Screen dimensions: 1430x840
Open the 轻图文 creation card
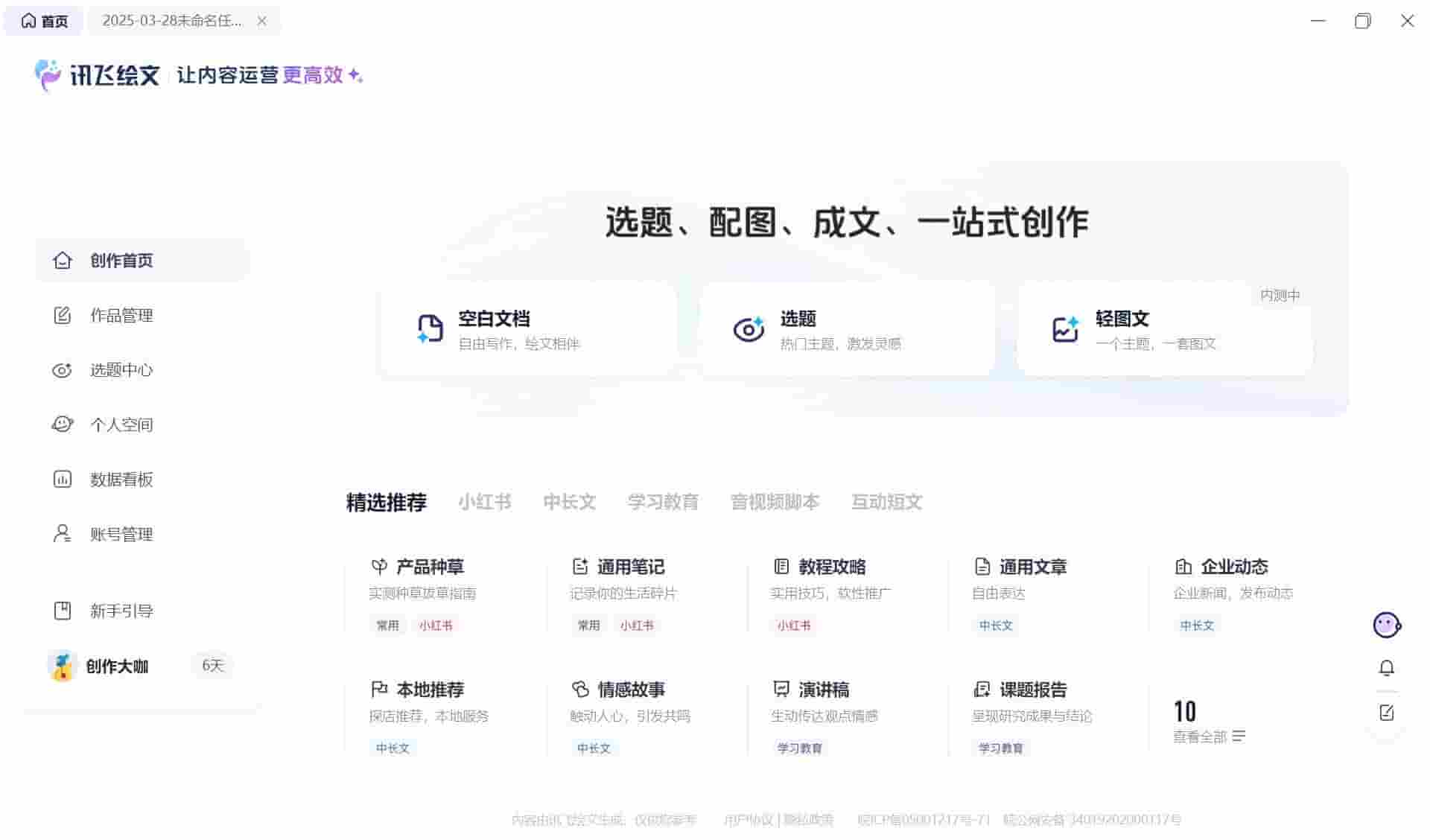pyautogui.click(x=1162, y=328)
